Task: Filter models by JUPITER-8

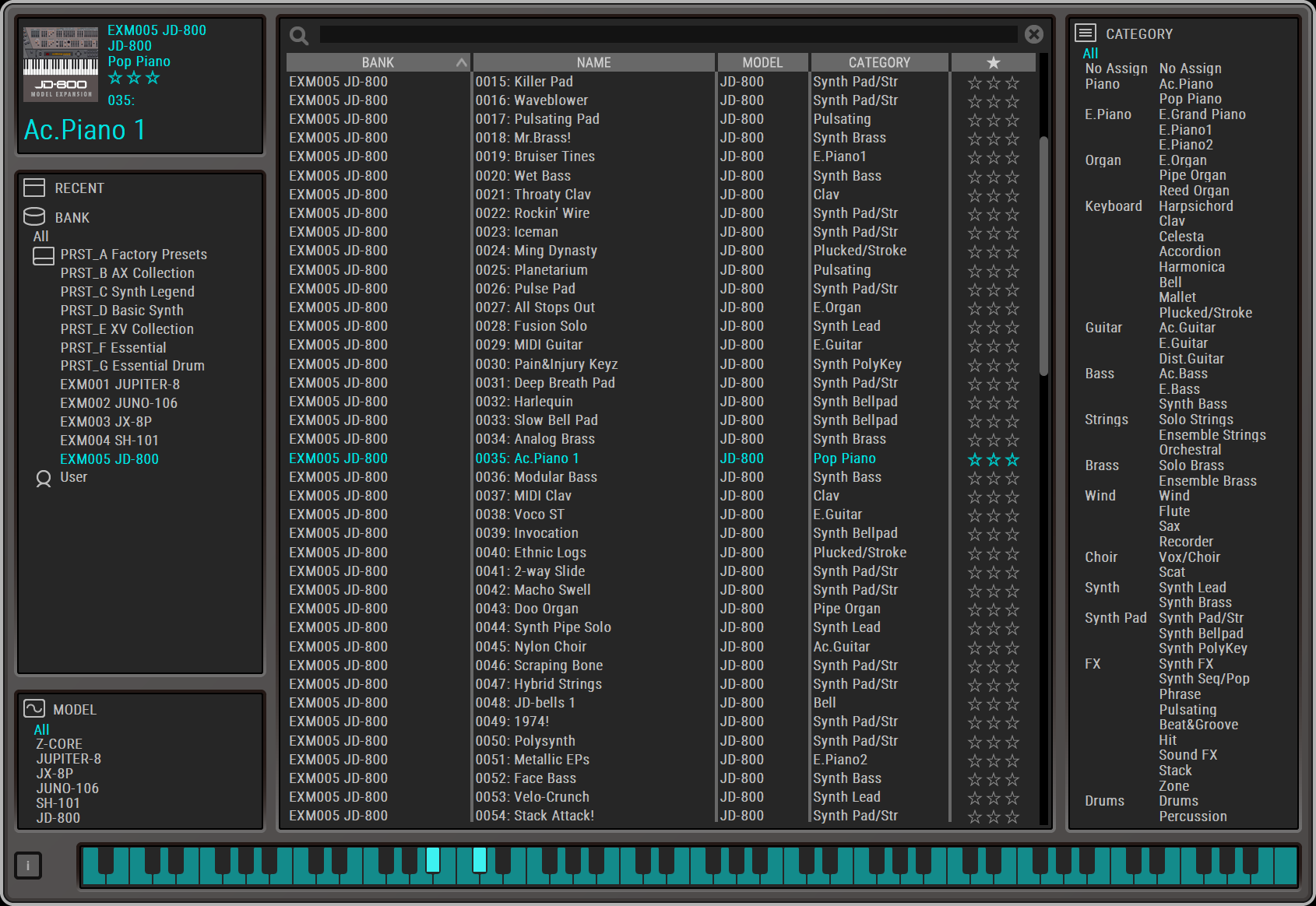Action: pos(69,759)
